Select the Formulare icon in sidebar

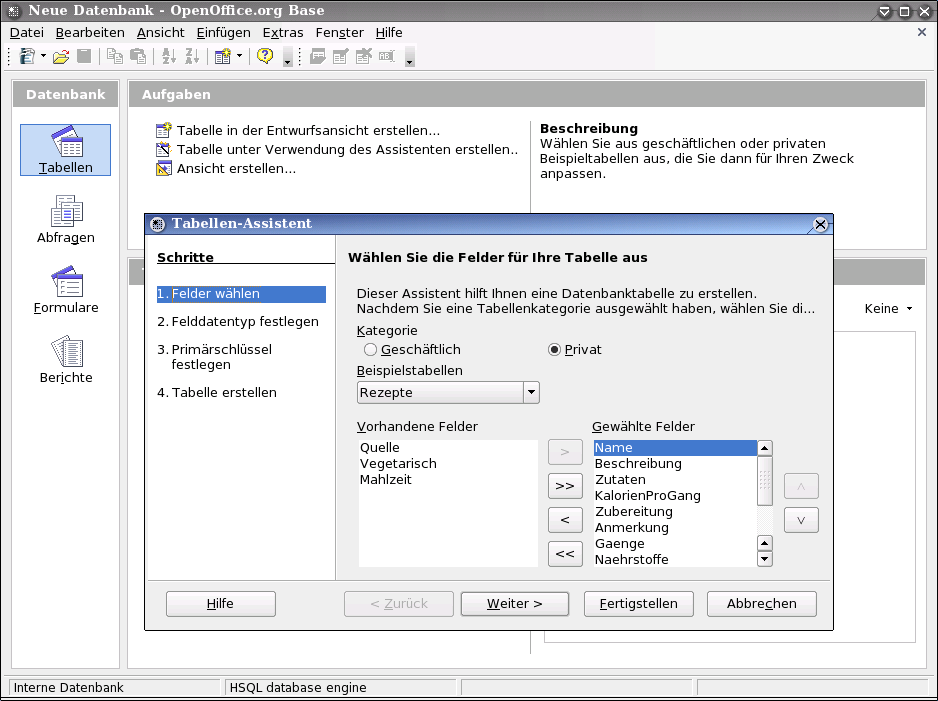coord(66,289)
